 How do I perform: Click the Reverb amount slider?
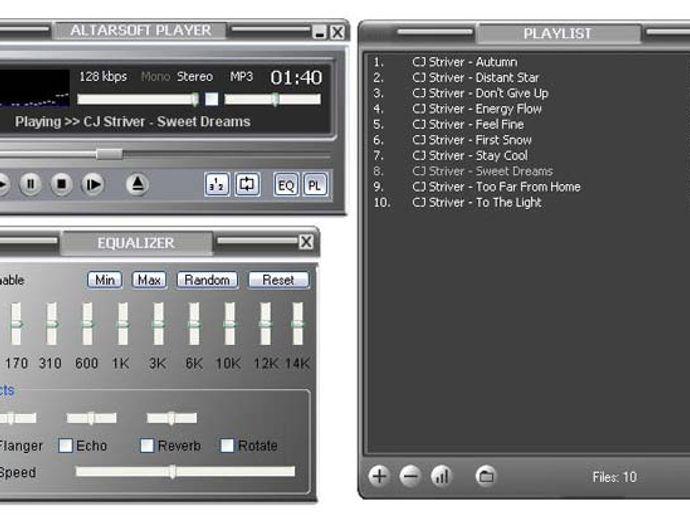172,418
